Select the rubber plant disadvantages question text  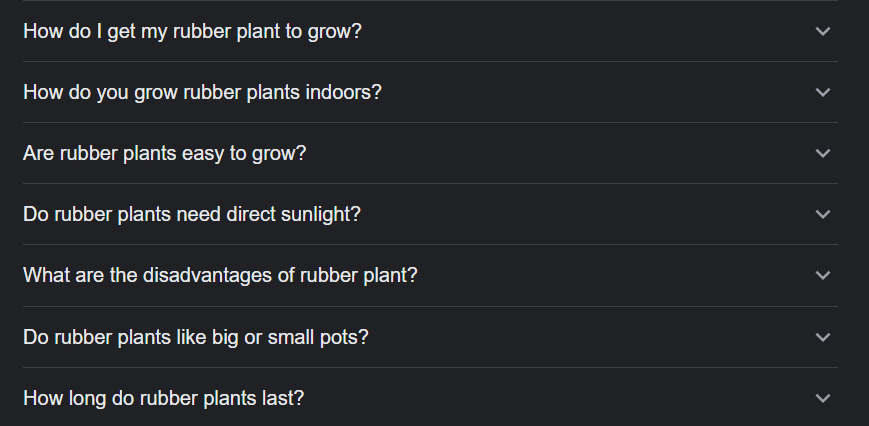(220, 275)
